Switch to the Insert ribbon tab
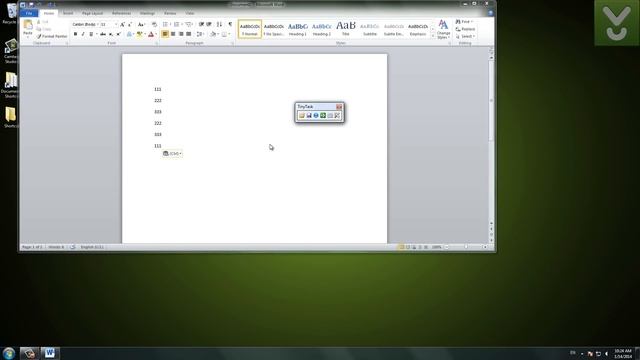Image resolution: width=640 pixels, height=360 pixels. click(68, 13)
